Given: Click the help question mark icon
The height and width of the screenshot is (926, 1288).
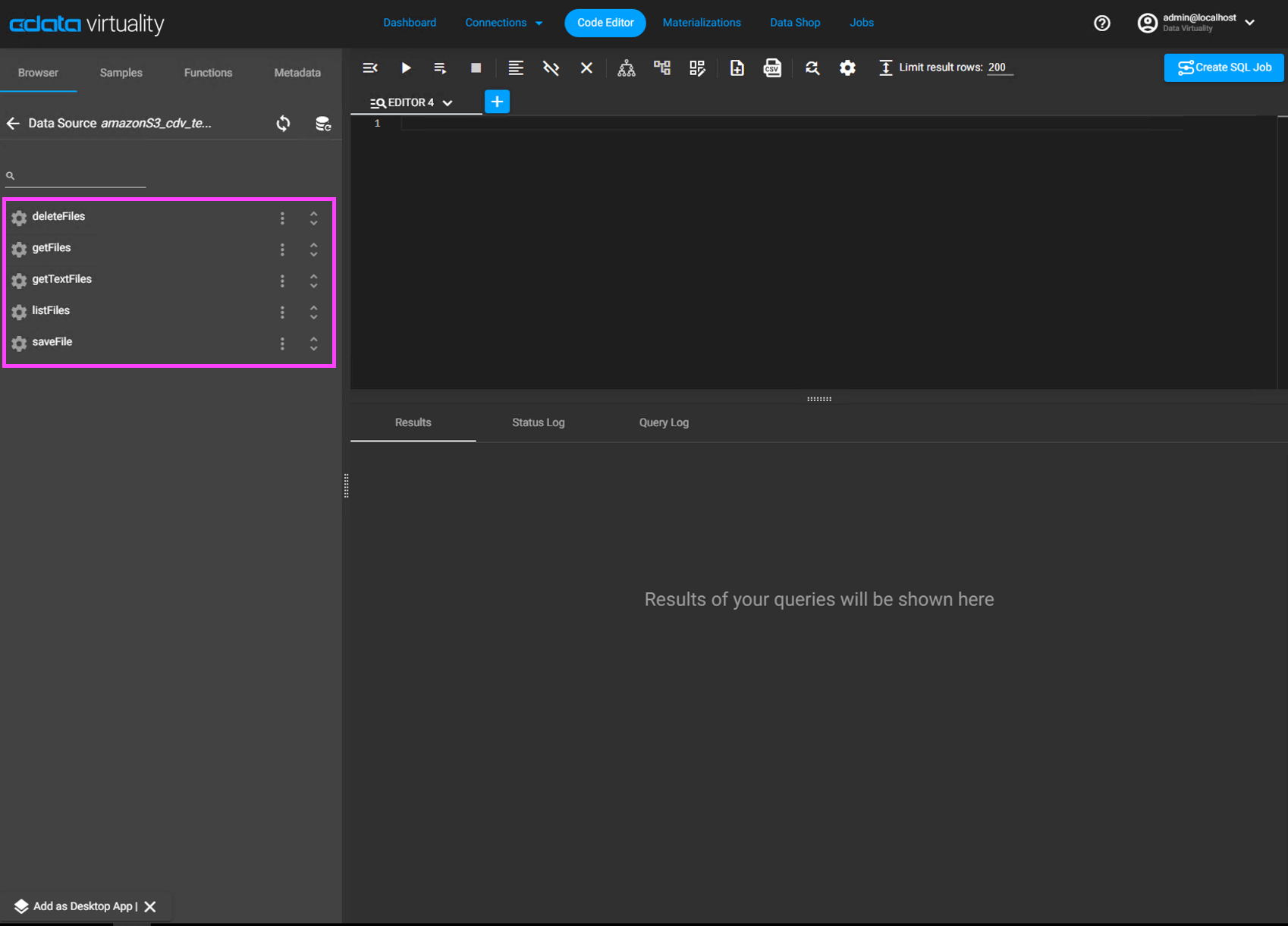Looking at the screenshot, I should (x=1101, y=24).
